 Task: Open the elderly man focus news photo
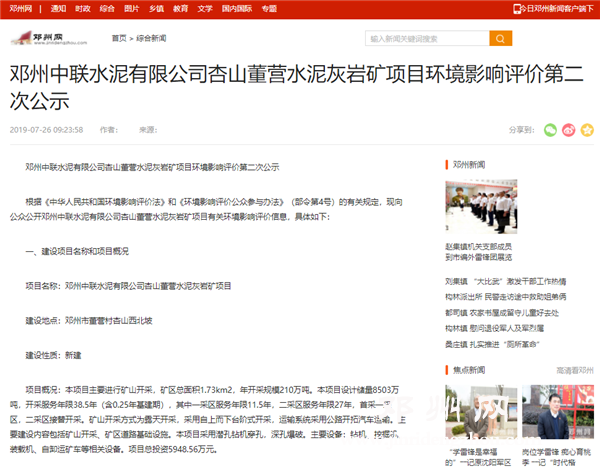481,412
